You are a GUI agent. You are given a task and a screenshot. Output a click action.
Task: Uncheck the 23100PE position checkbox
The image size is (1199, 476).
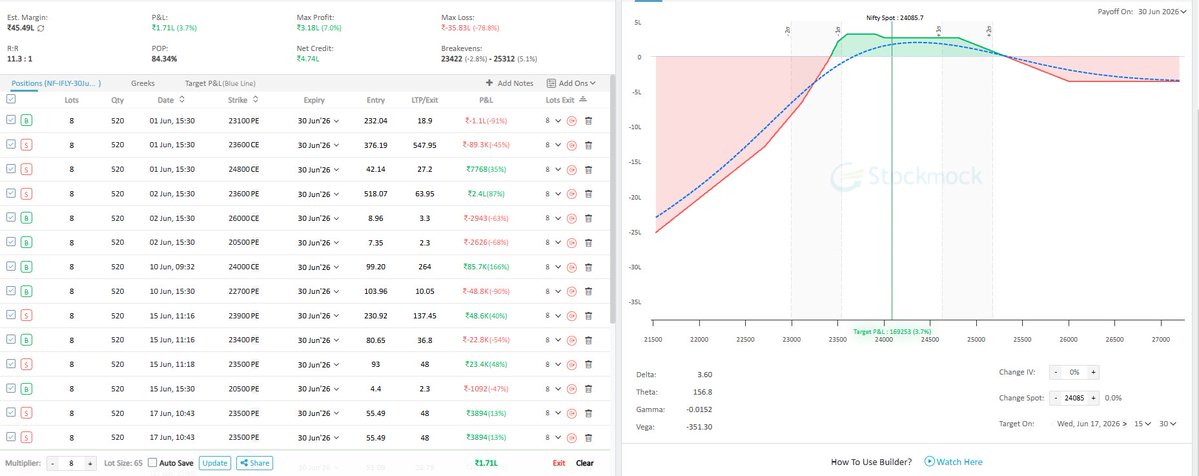[x=10, y=120]
